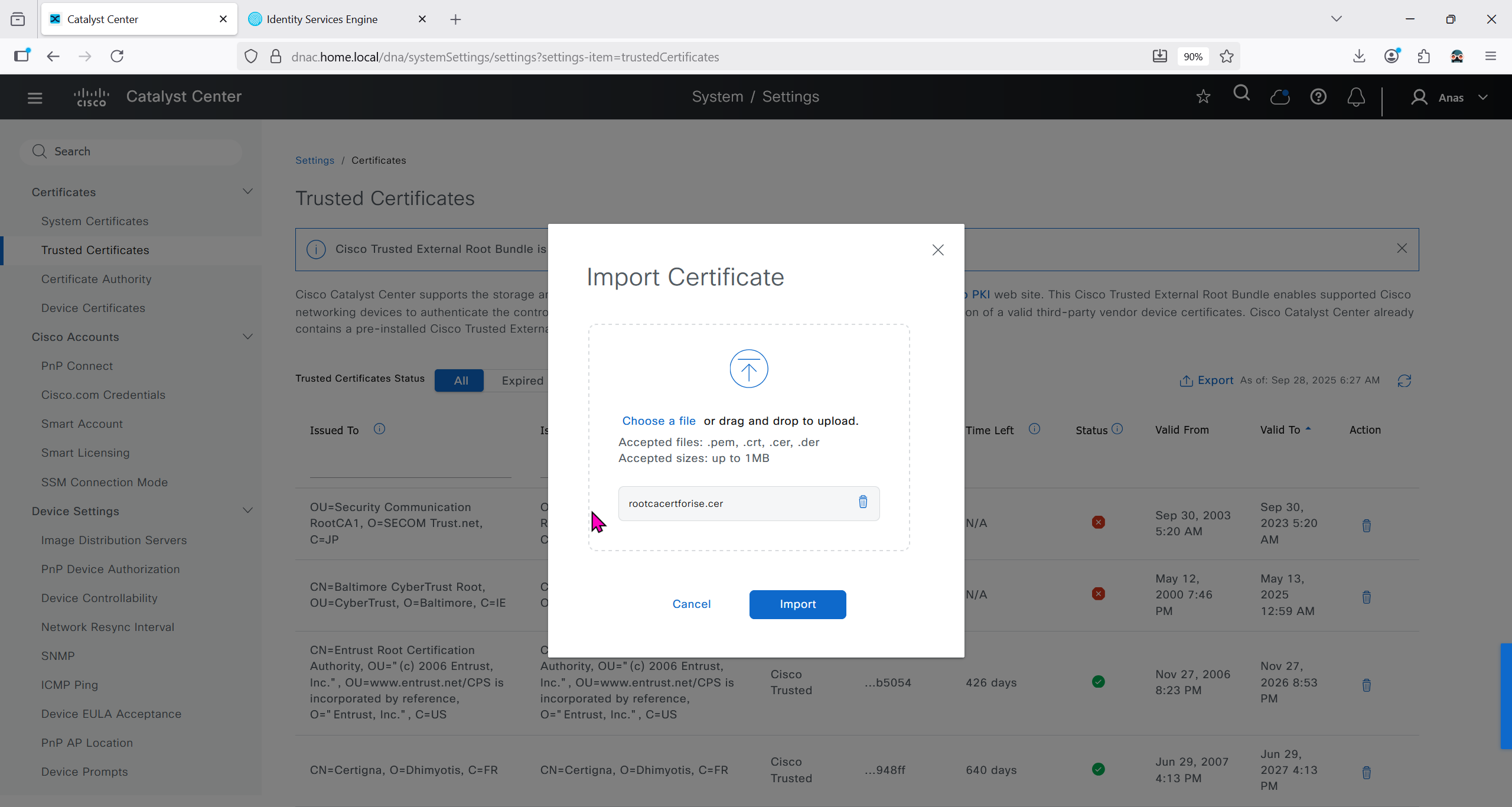Click the upload arrow icon in dialog
This screenshot has width=1512, height=807.
(748, 369)
